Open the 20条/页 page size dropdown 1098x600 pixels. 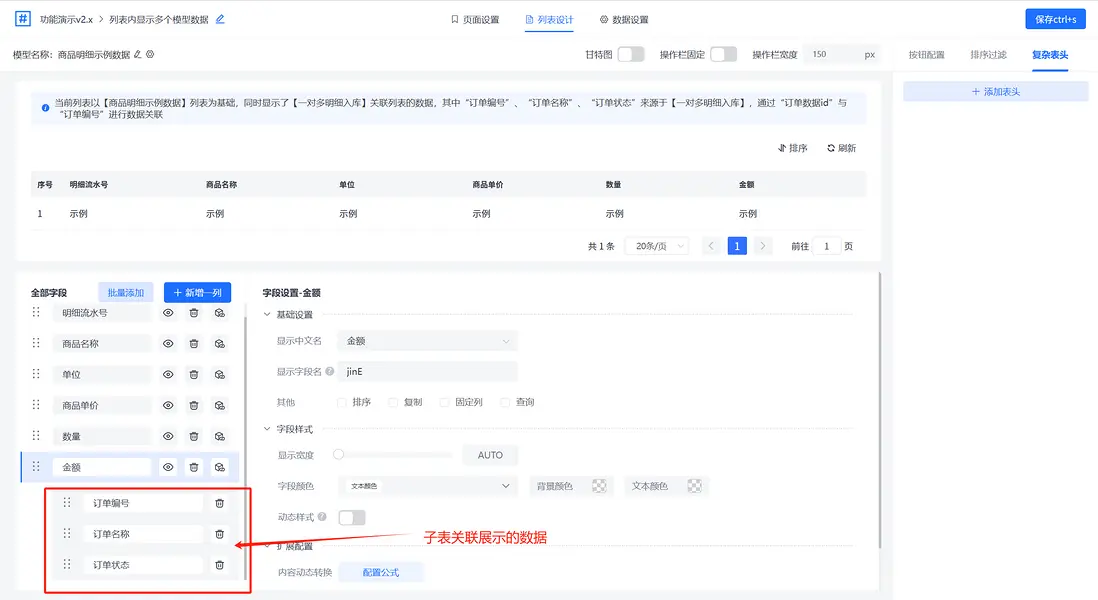pyautogui.click(x=658, y=246)
